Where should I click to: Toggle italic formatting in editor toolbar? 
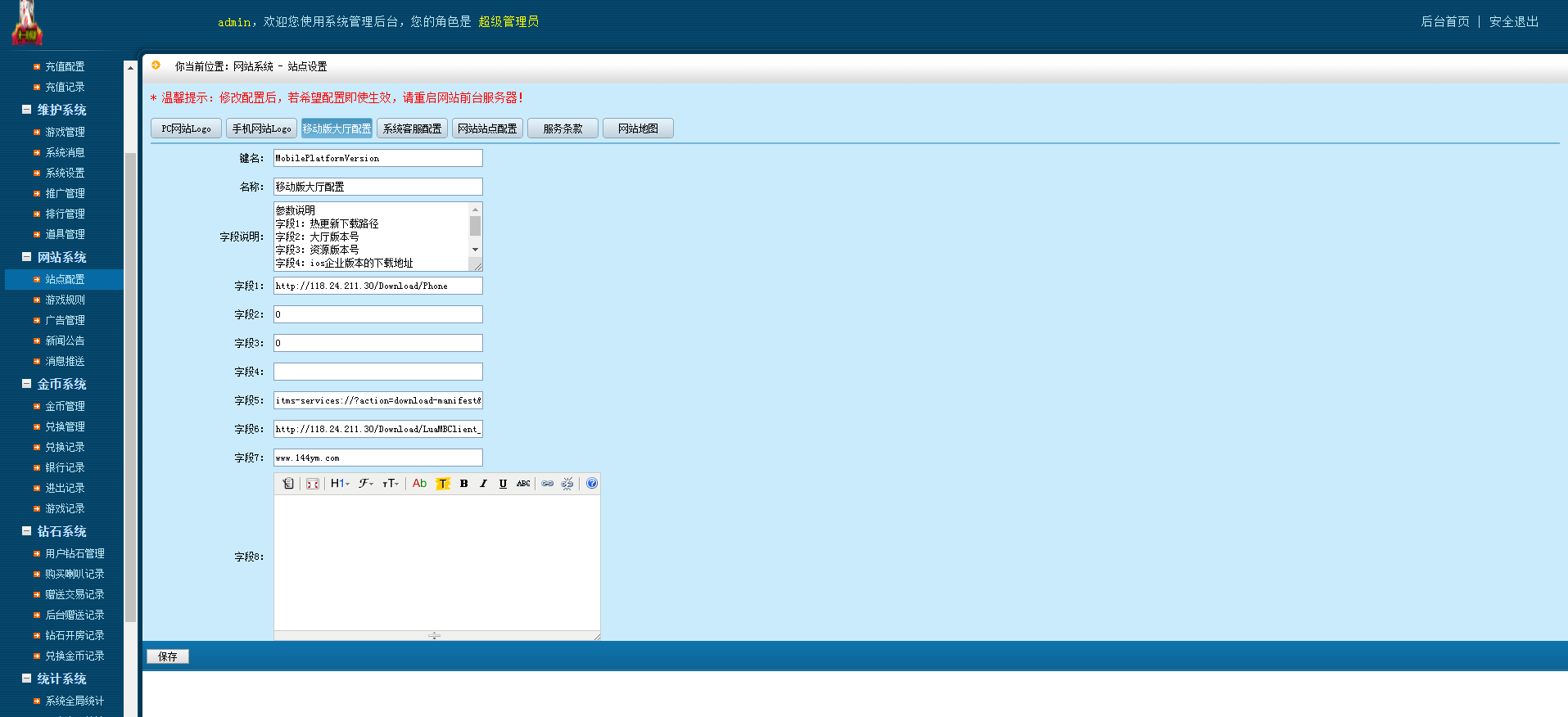tap(483, 484)
